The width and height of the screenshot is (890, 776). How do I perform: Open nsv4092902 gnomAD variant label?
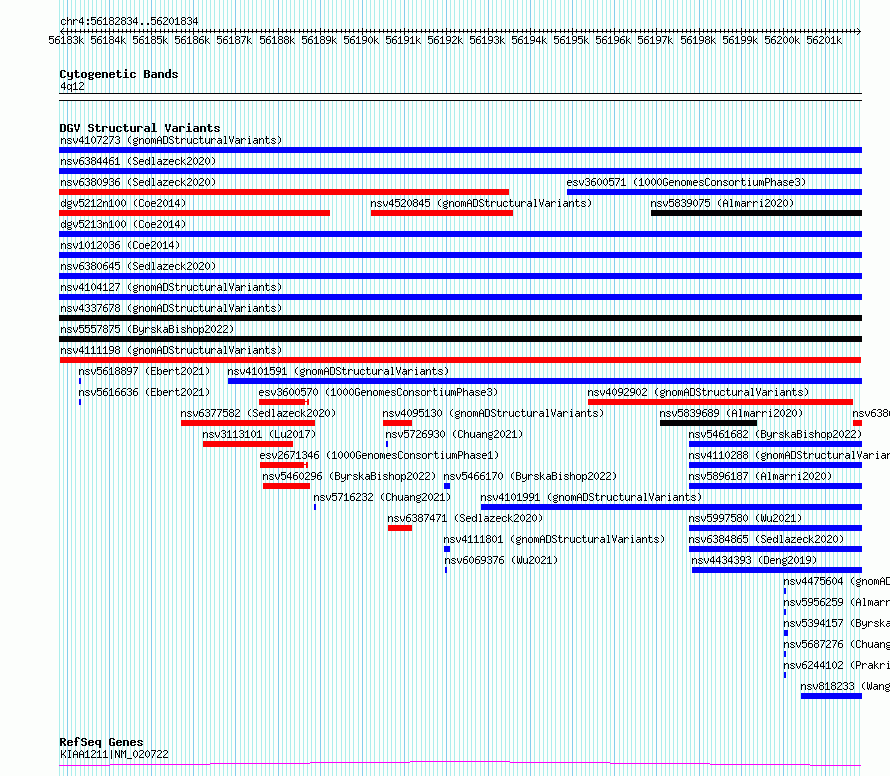[698, 392]
